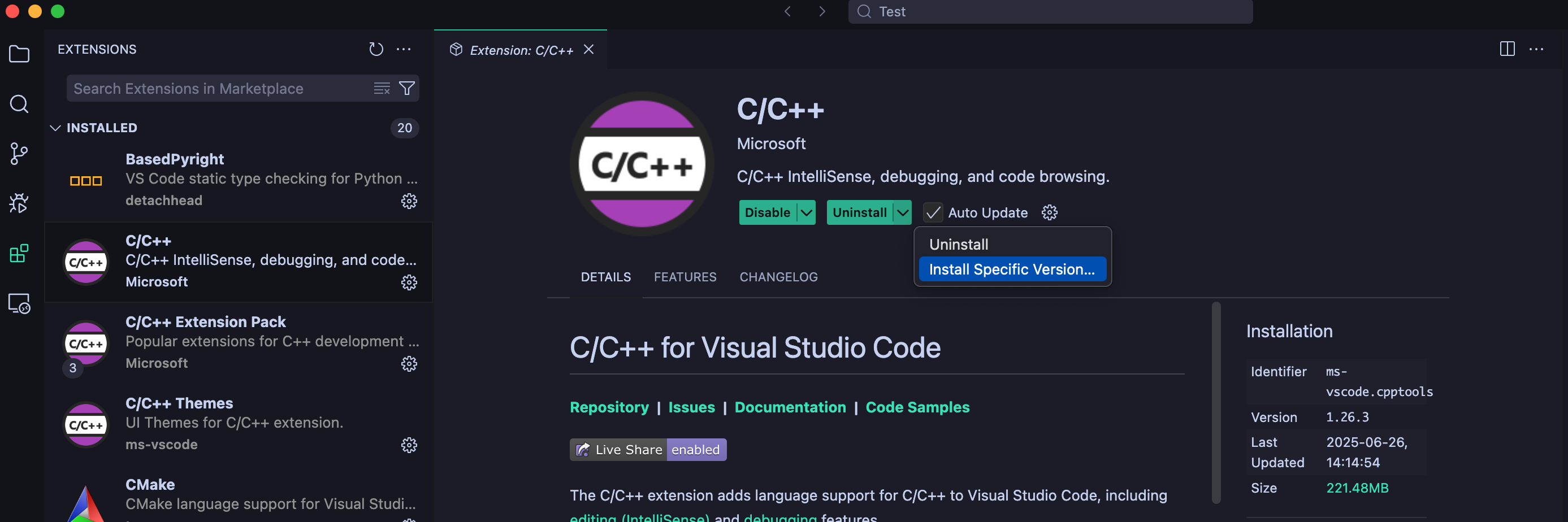Choose Install Specific Version menu entry
The image size is (1568, 522).
pyautogui.click(x=1012, y=269)
